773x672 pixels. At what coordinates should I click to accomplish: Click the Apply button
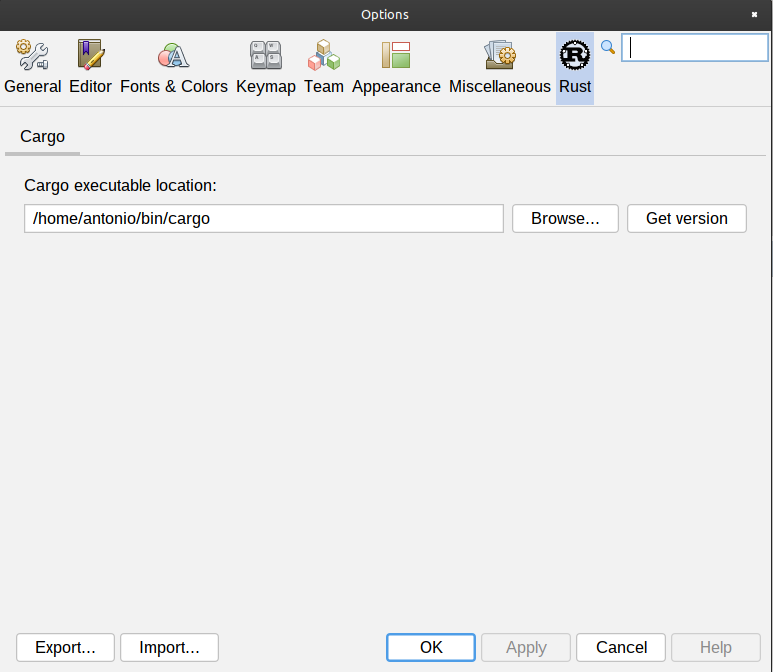pos(526,647)
